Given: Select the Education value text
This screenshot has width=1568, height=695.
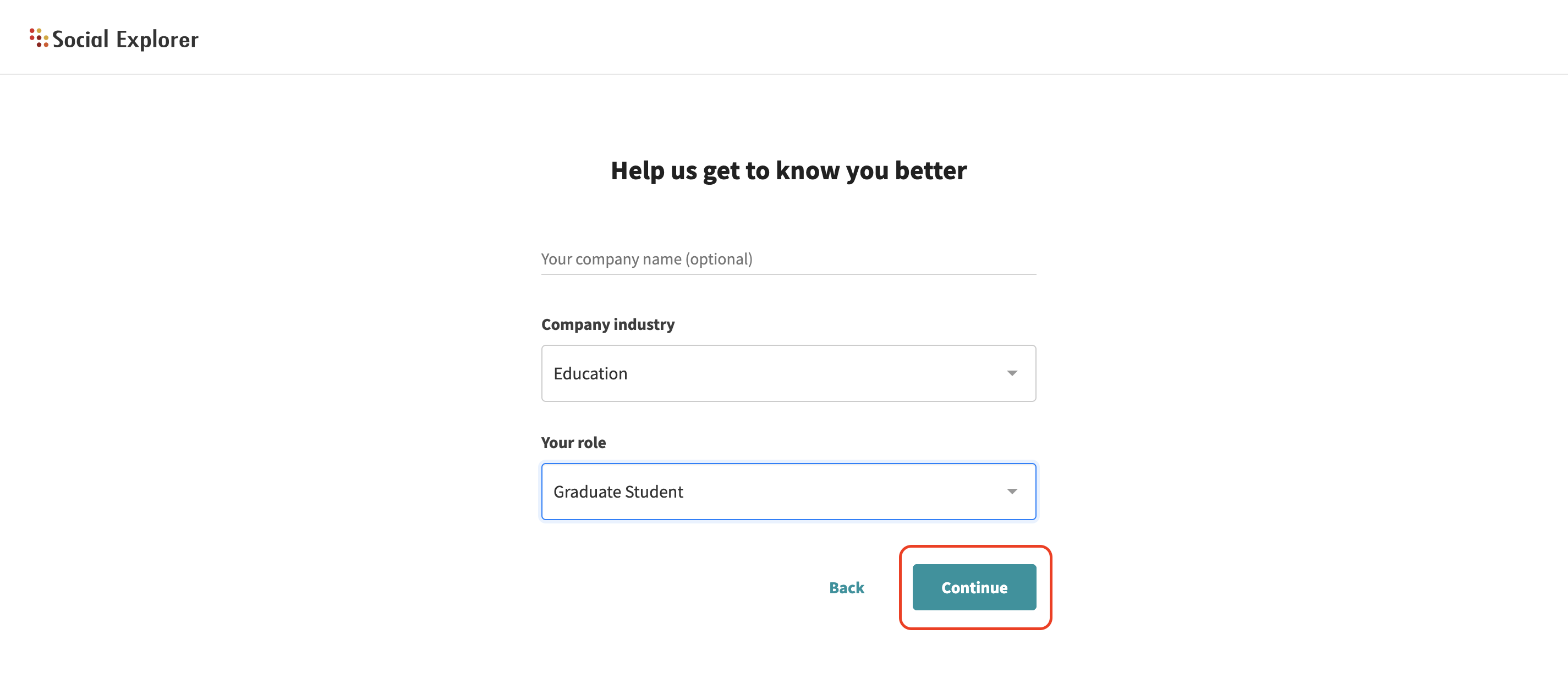Looking at the screenshot, I should pos(590,373).
